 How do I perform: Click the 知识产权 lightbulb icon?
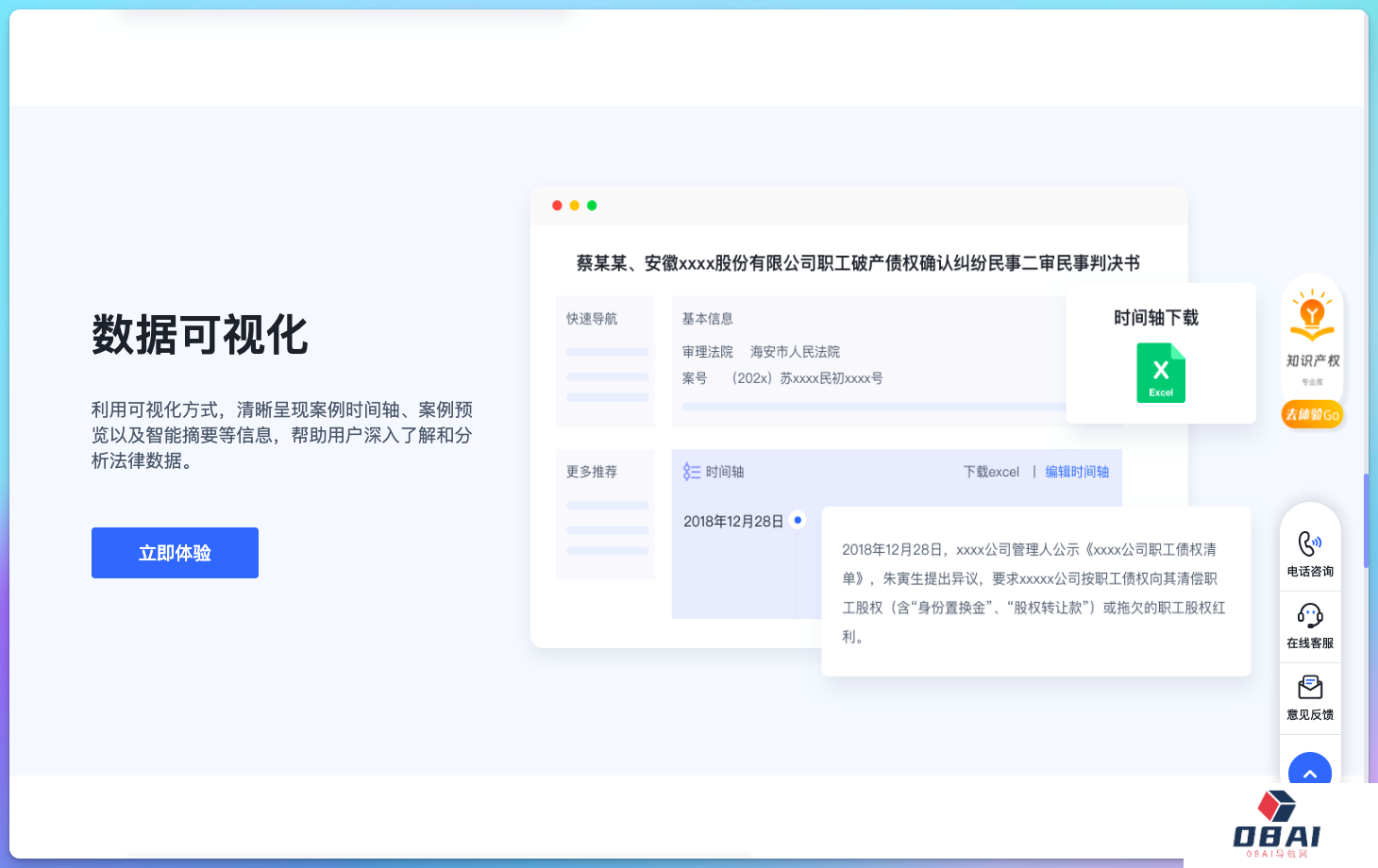point(1312,316)
